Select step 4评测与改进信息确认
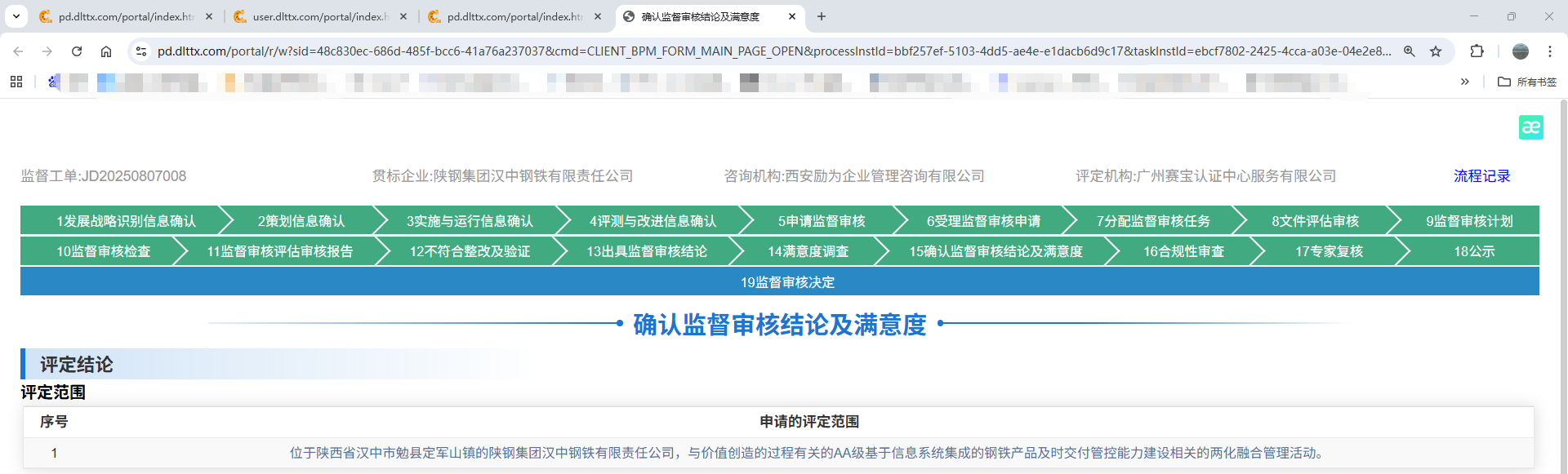Screen dimensions: 1568x474 pyautogui.click(x=653, y=221)
